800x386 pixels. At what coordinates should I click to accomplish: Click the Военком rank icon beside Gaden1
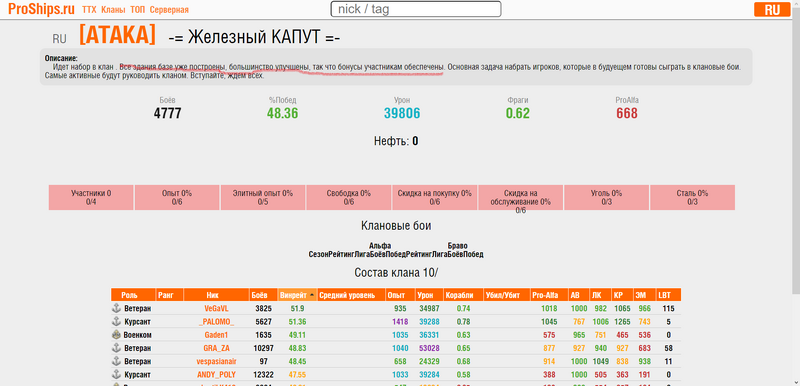click(116, 335)
